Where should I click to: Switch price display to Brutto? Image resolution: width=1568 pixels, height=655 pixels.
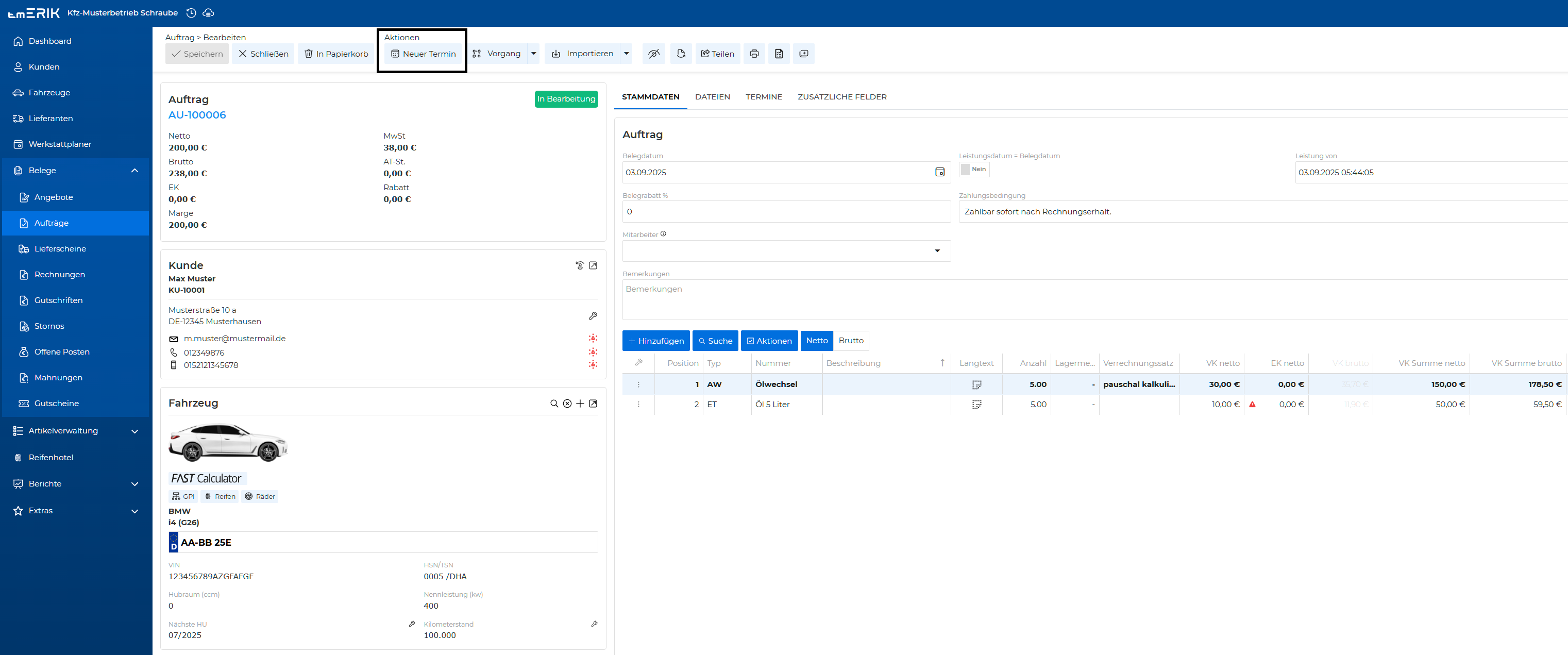pos(850,341)
